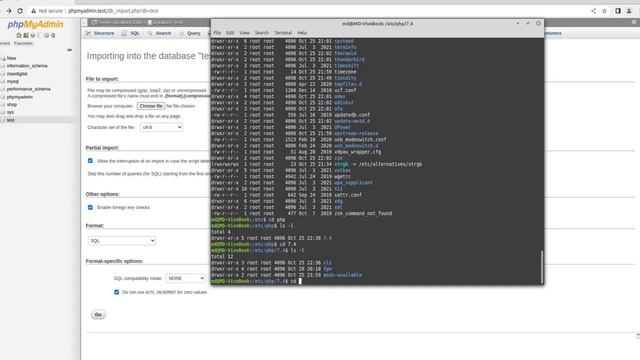This screenshot has height=360, width=640.
Task: Click zsh_command_not_found in terminal listing
Action: click(363, 213)
